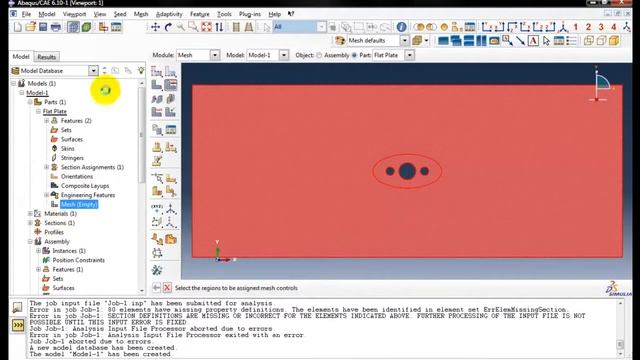Go back to previous prompt step
Image resolution: width=640 pixels, height=360 pixels.
coord(156,288)
